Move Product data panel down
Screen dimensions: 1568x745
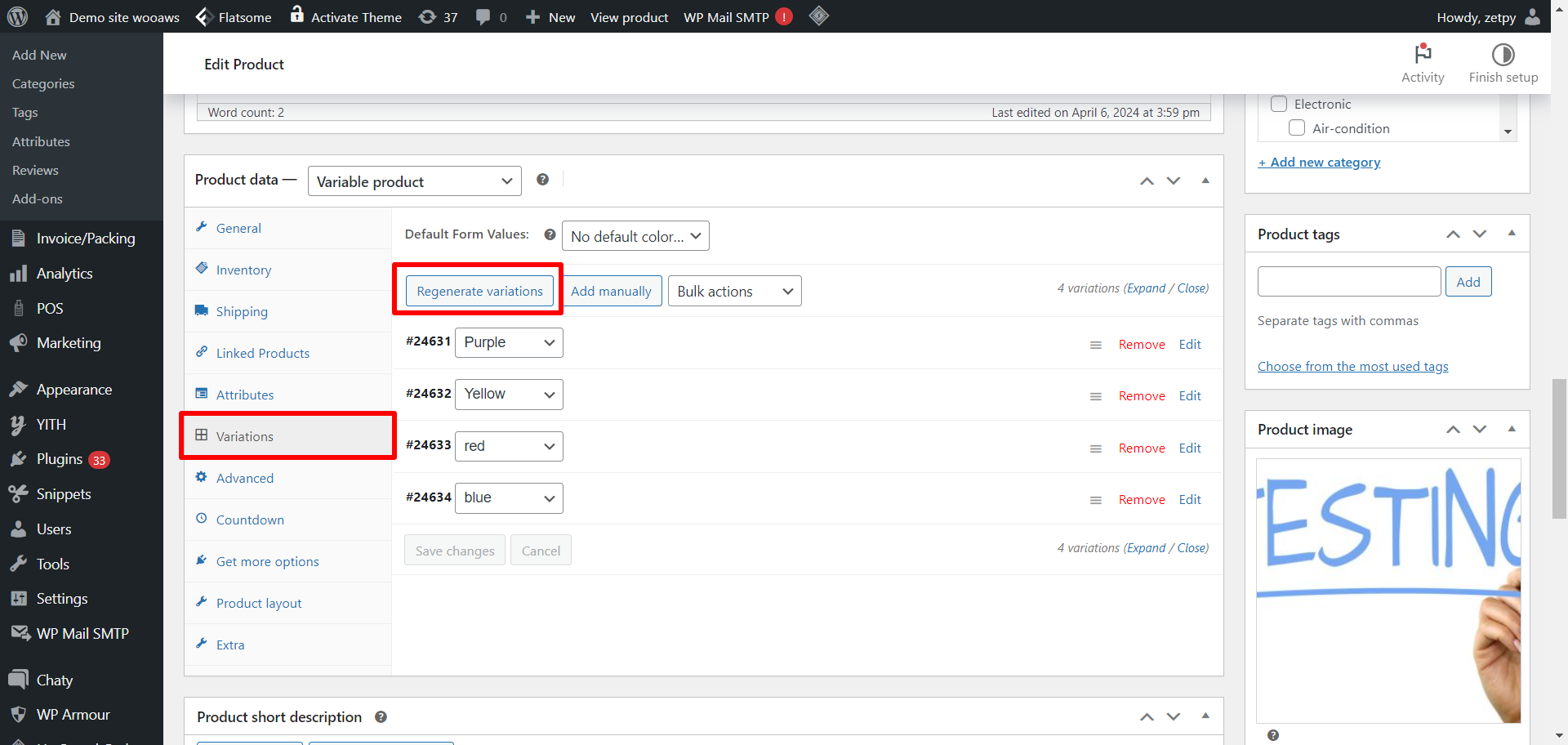click(1174, 181)
